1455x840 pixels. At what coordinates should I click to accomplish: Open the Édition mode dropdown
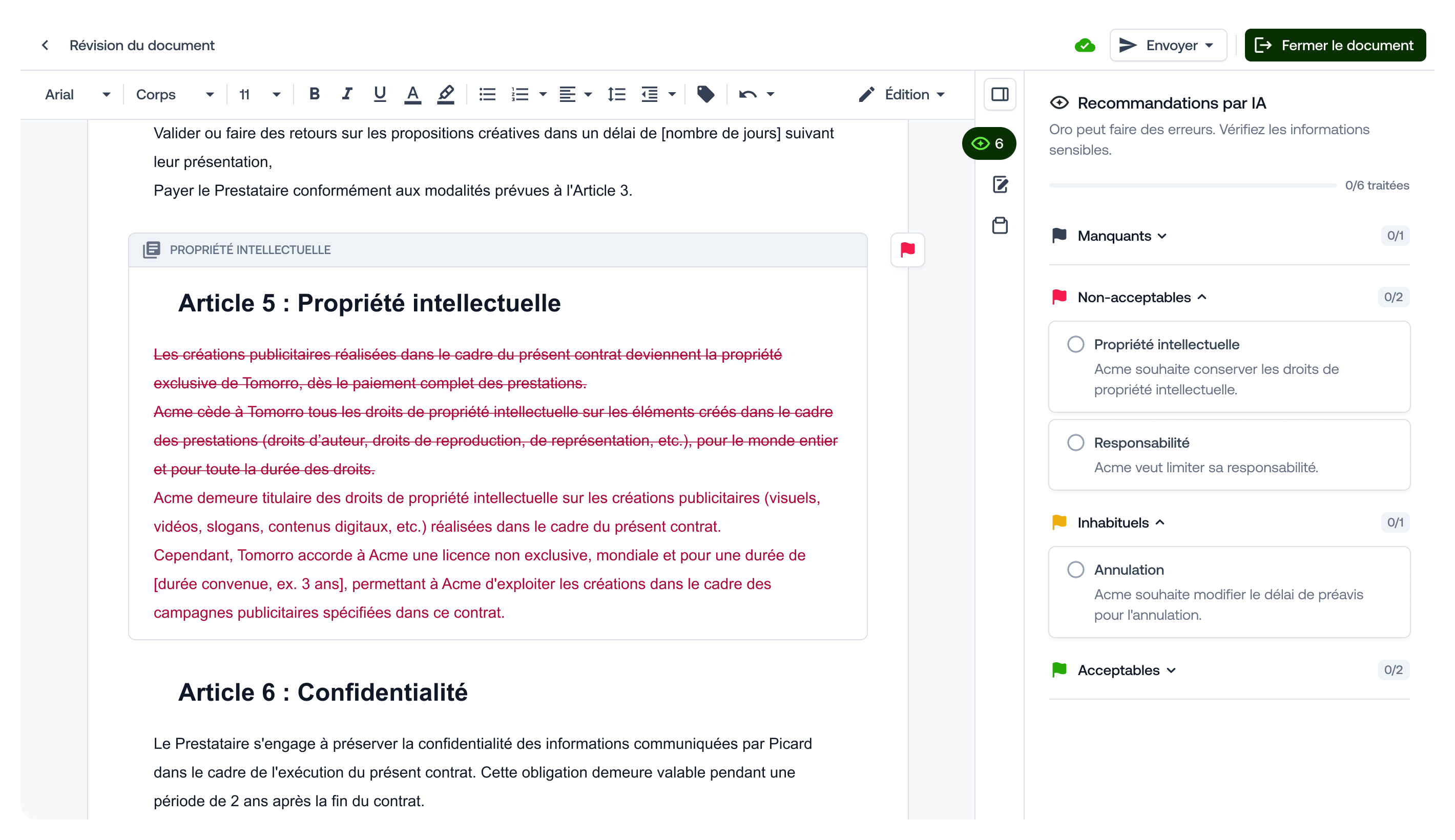901,94
